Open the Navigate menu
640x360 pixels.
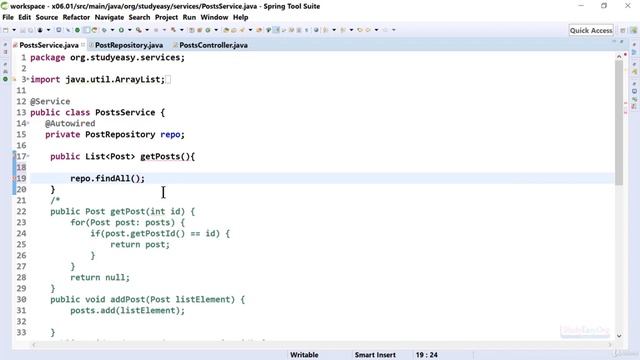point(109,17)
